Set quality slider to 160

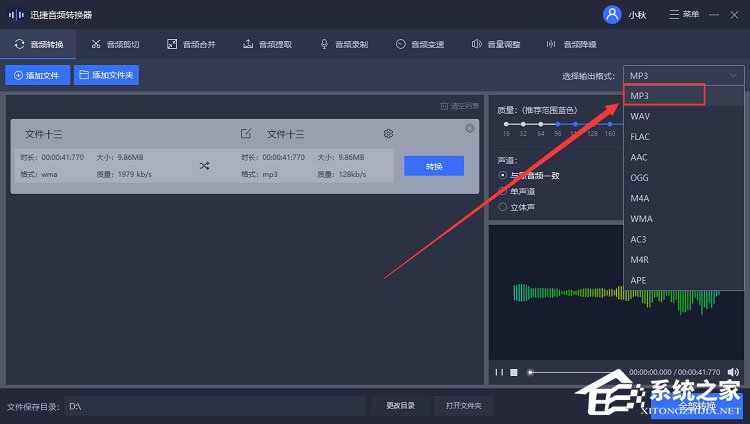(x=610, y=124)
